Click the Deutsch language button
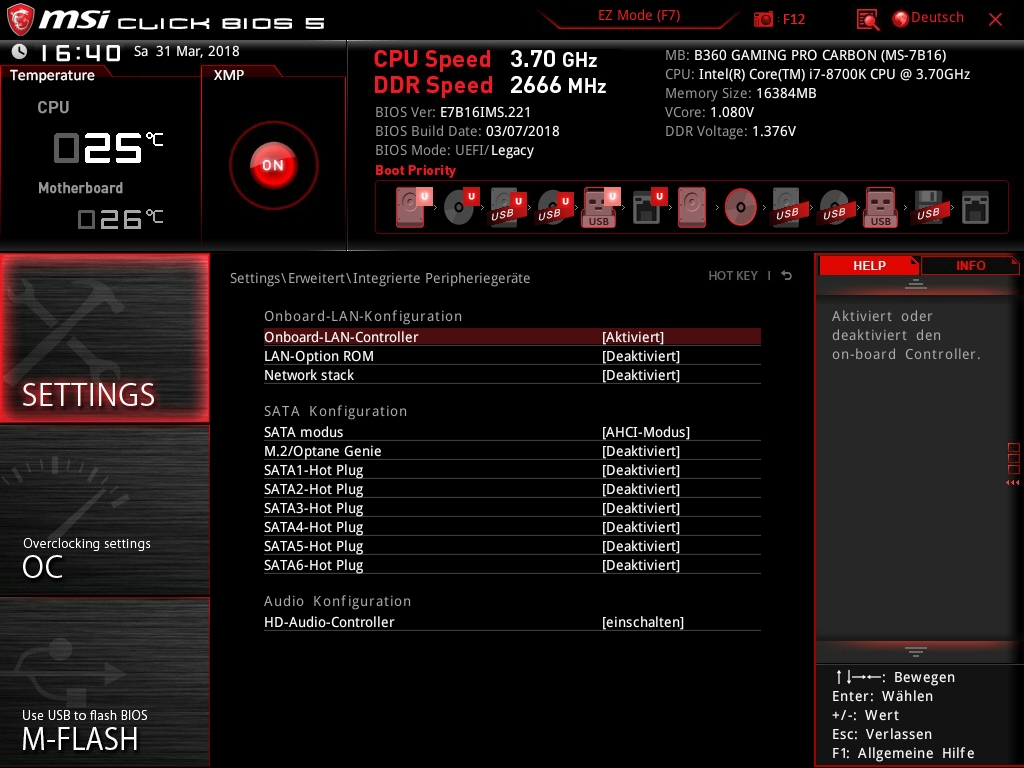The height and width of the screenshot is (768, 1024). coord(937,18)
